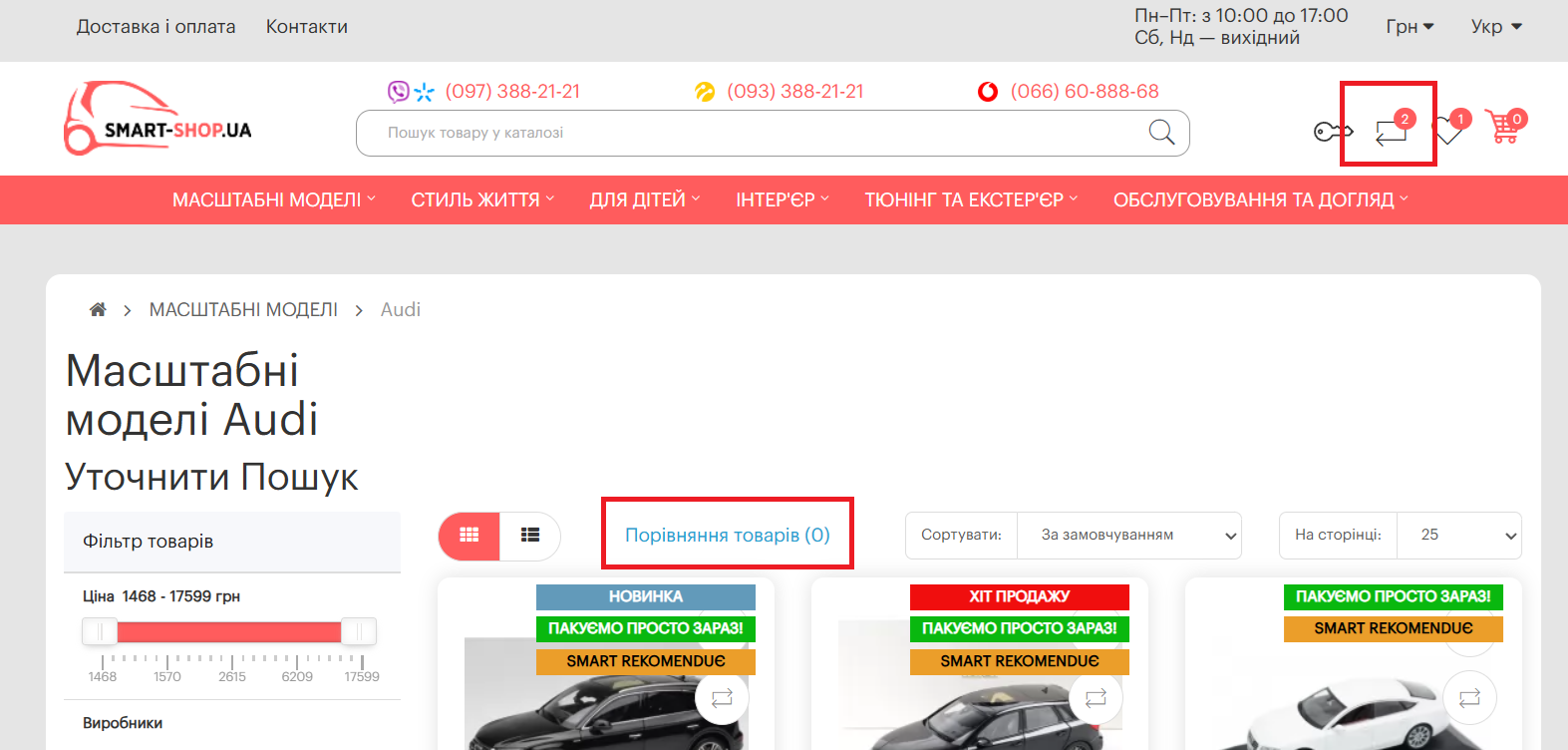Switch to list view
Image resolution: width=1568 pixels, height=750 pixels.
point(530,536)
